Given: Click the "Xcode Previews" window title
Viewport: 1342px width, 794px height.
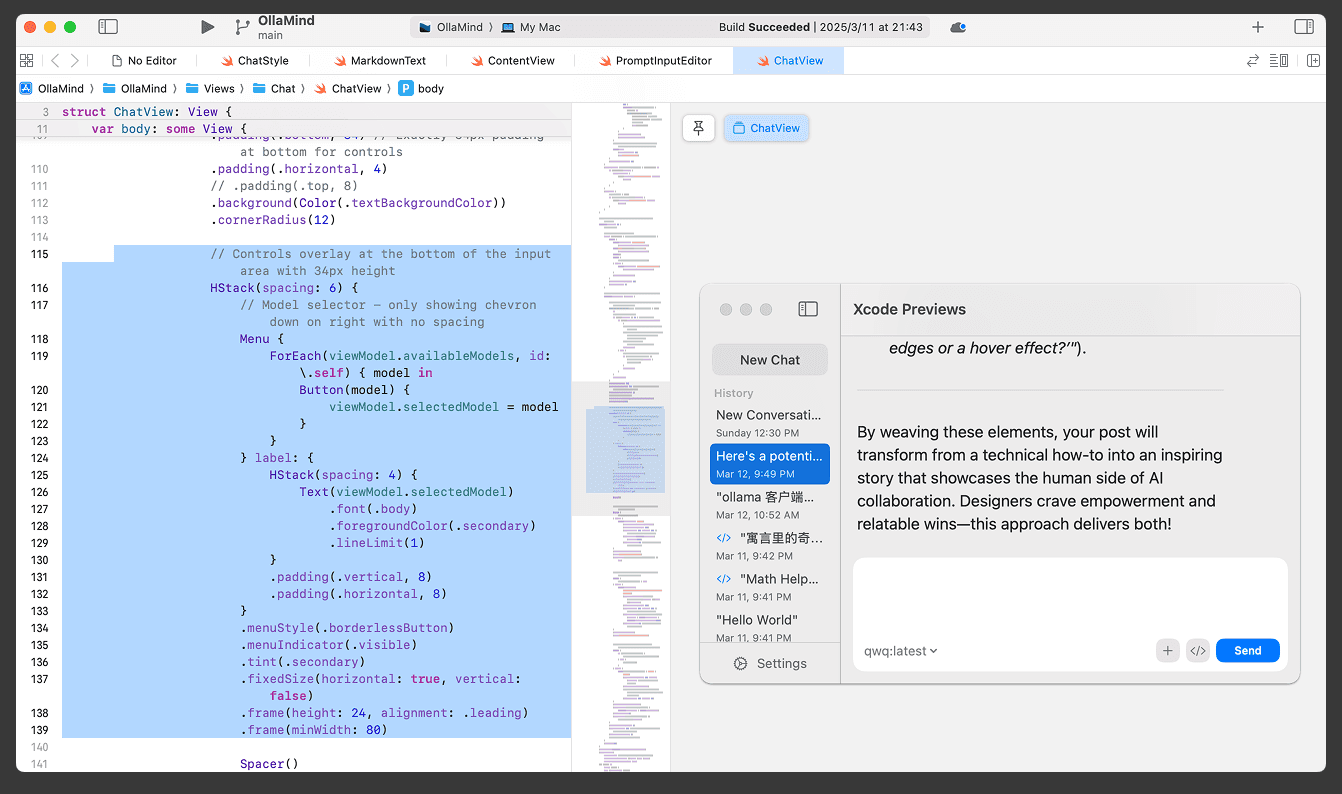Looking at the screenshot, I should pos(909,309).
